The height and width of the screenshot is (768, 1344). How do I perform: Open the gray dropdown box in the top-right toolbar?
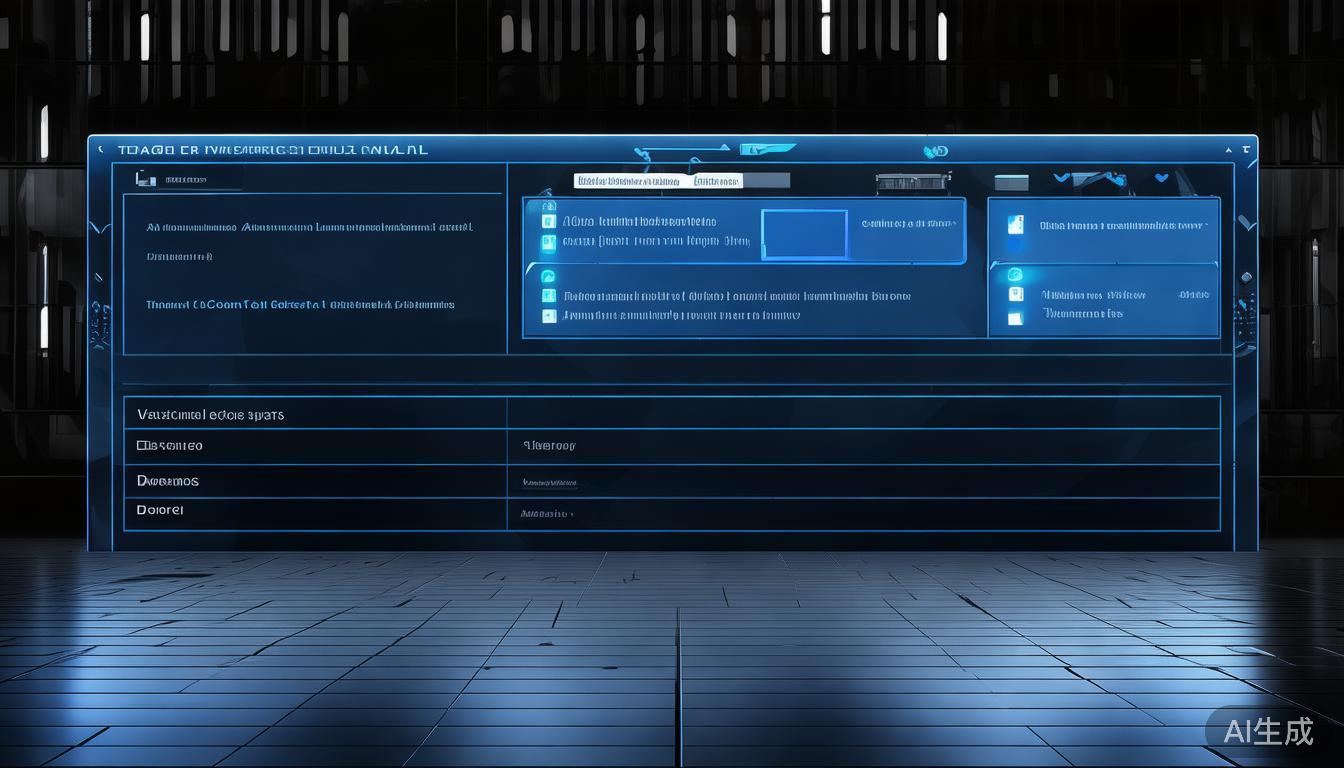pyautogui.click(x=1011, y=182)
